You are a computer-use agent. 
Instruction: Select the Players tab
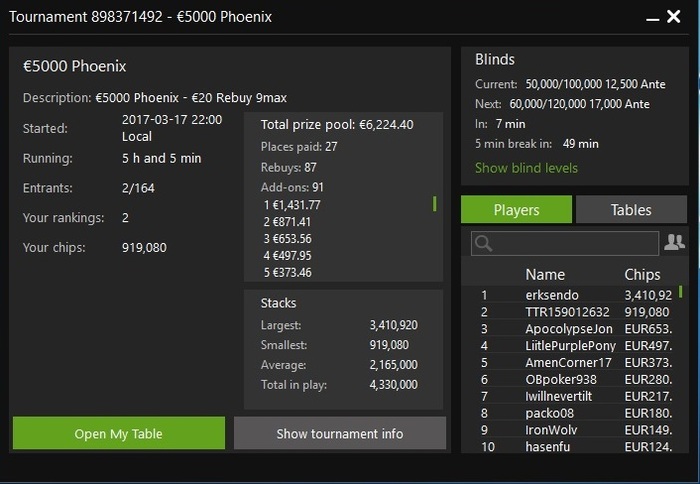516,209
